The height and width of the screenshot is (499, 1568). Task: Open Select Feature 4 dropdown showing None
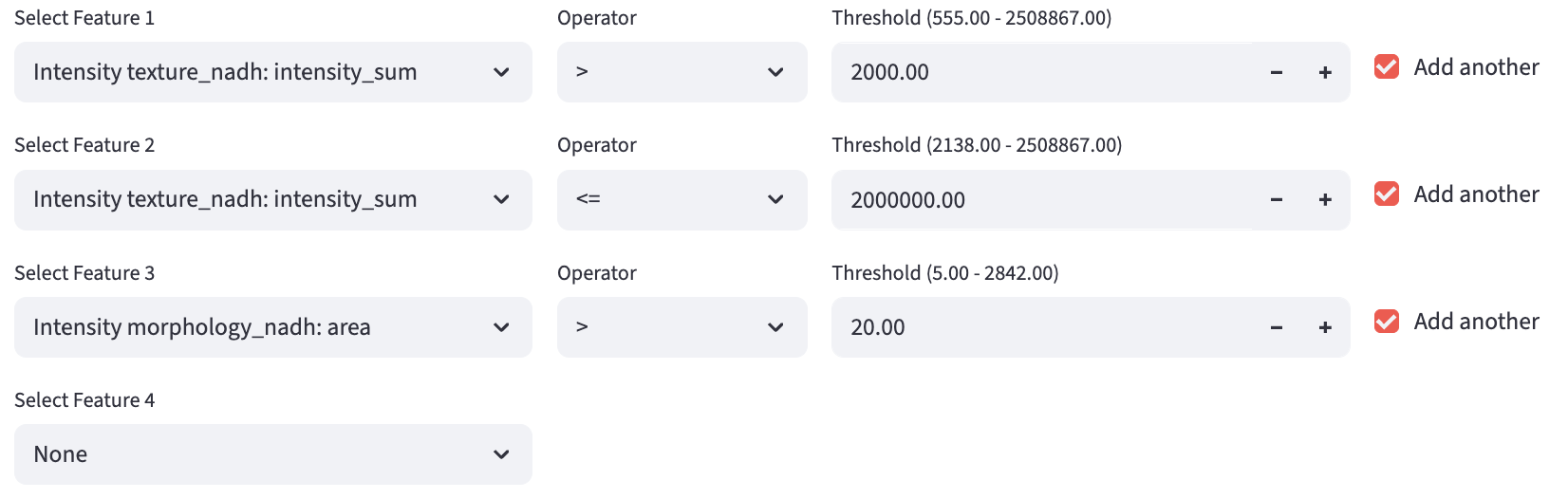pyautogui.click(x=272, y=454)
